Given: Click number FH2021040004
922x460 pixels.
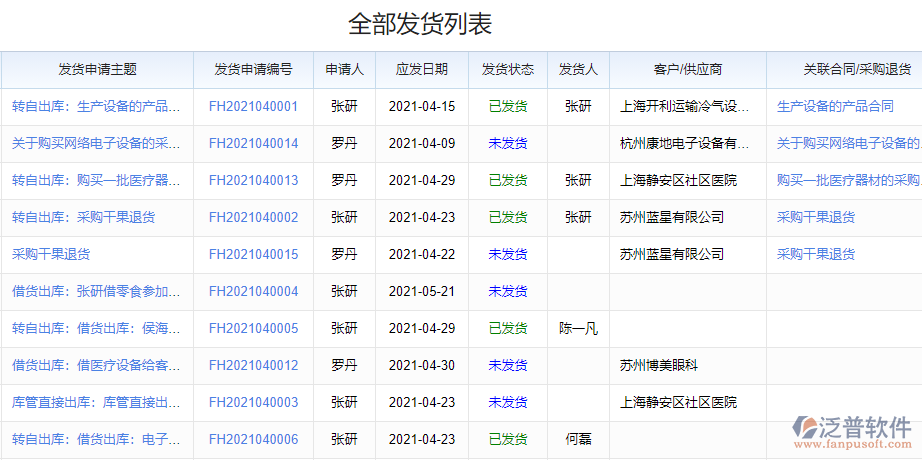Looking at the screenshot, I should click(x=253, y=292).
